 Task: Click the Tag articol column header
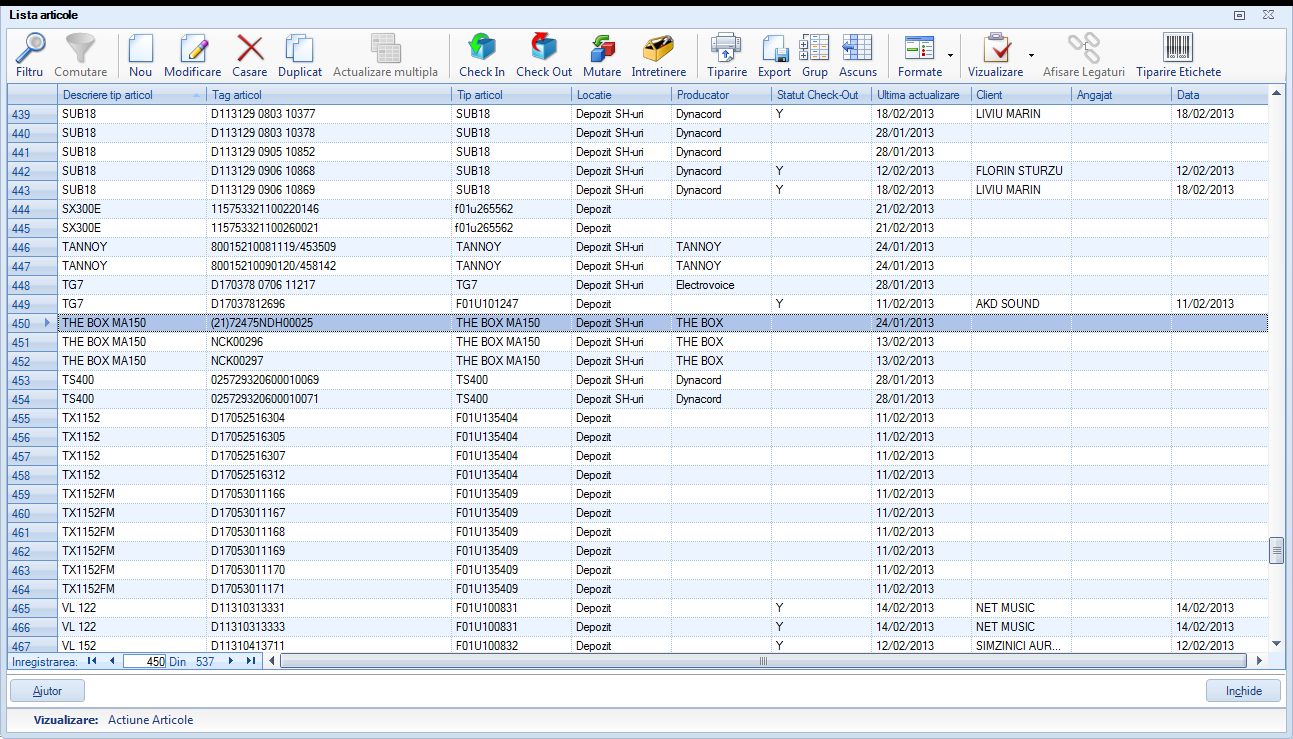point(329,95)
